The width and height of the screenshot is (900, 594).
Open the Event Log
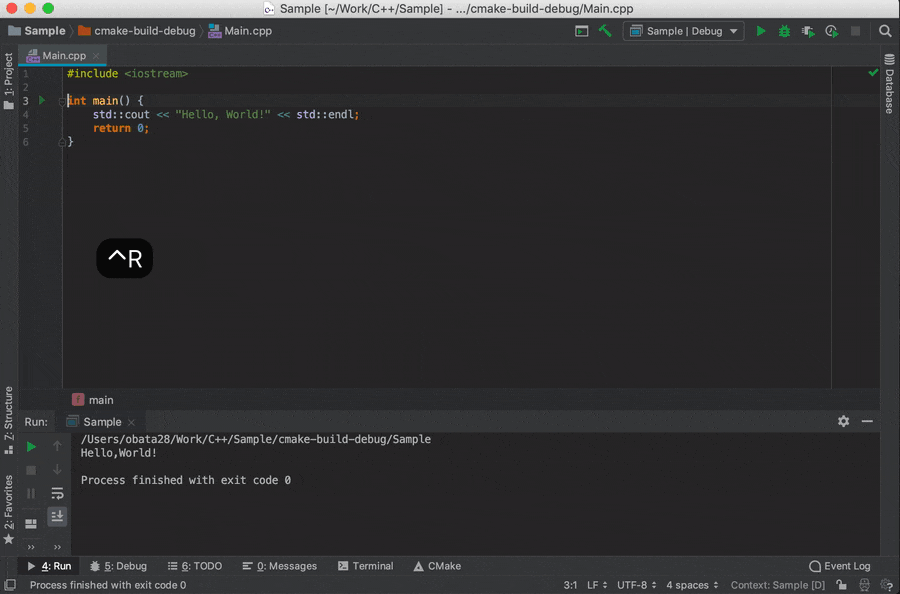(x=840, y=566)
